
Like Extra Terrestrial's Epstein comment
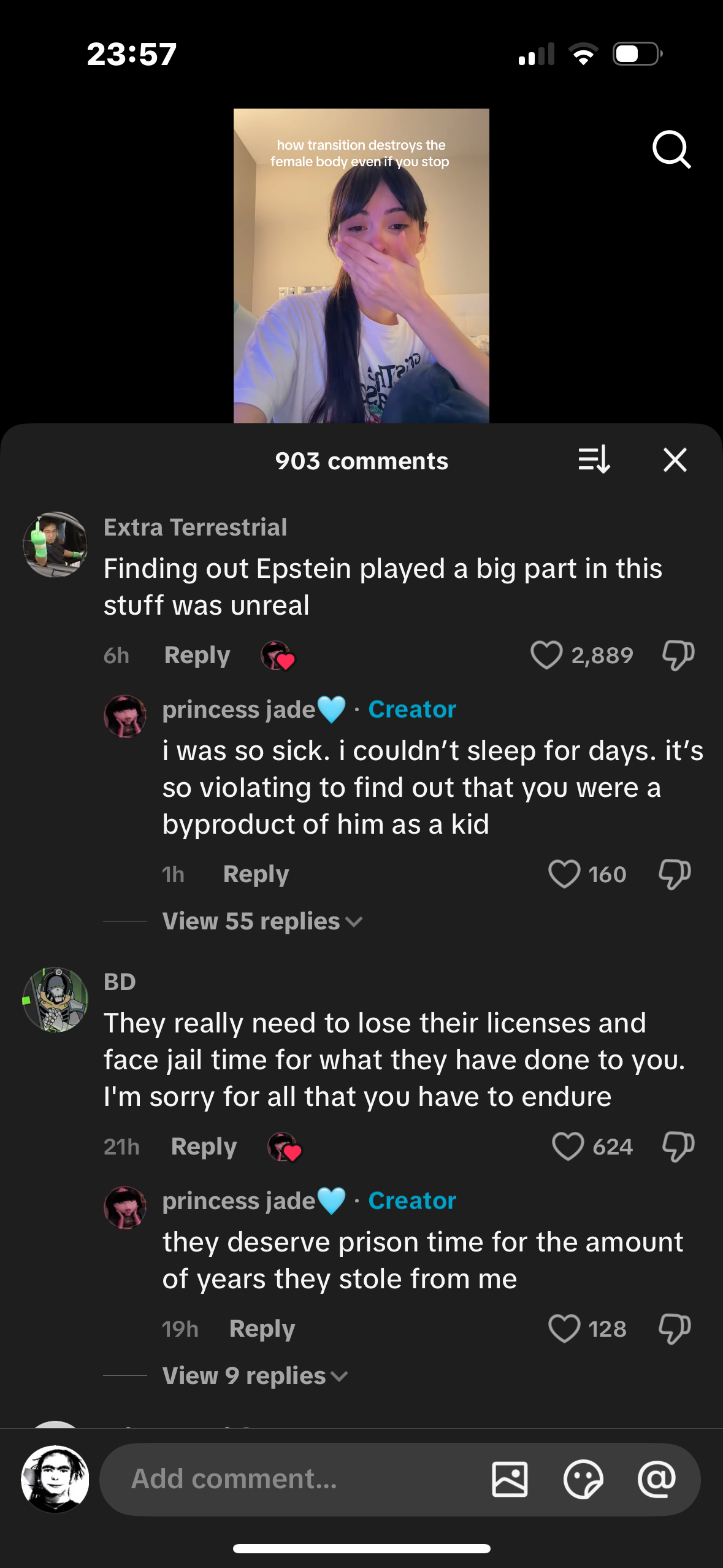click(x=546, y=655)
